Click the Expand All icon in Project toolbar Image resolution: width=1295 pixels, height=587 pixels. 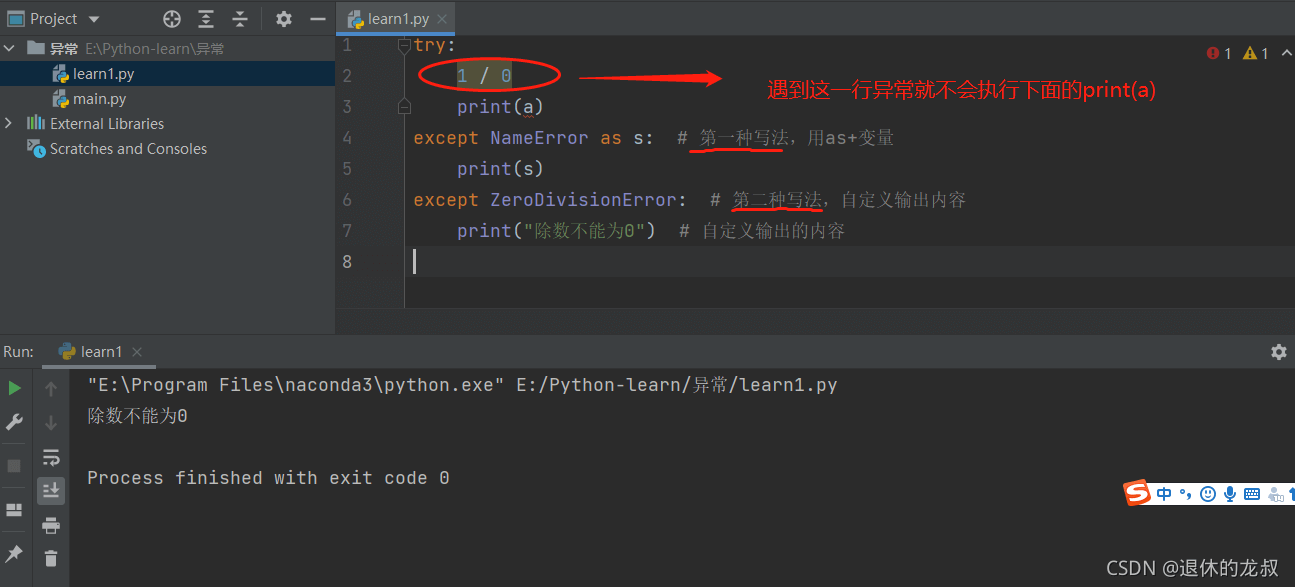pos(206,19)
